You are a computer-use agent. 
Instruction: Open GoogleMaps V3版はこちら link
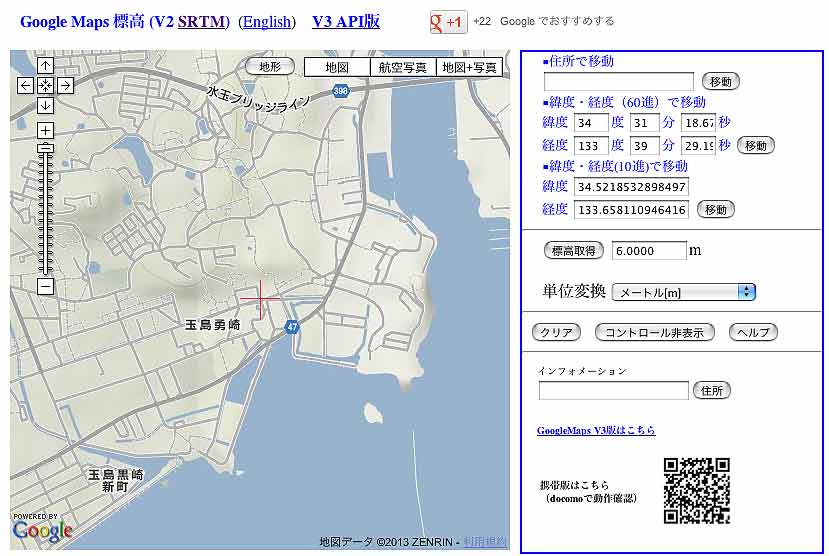[x=596, y=430]
